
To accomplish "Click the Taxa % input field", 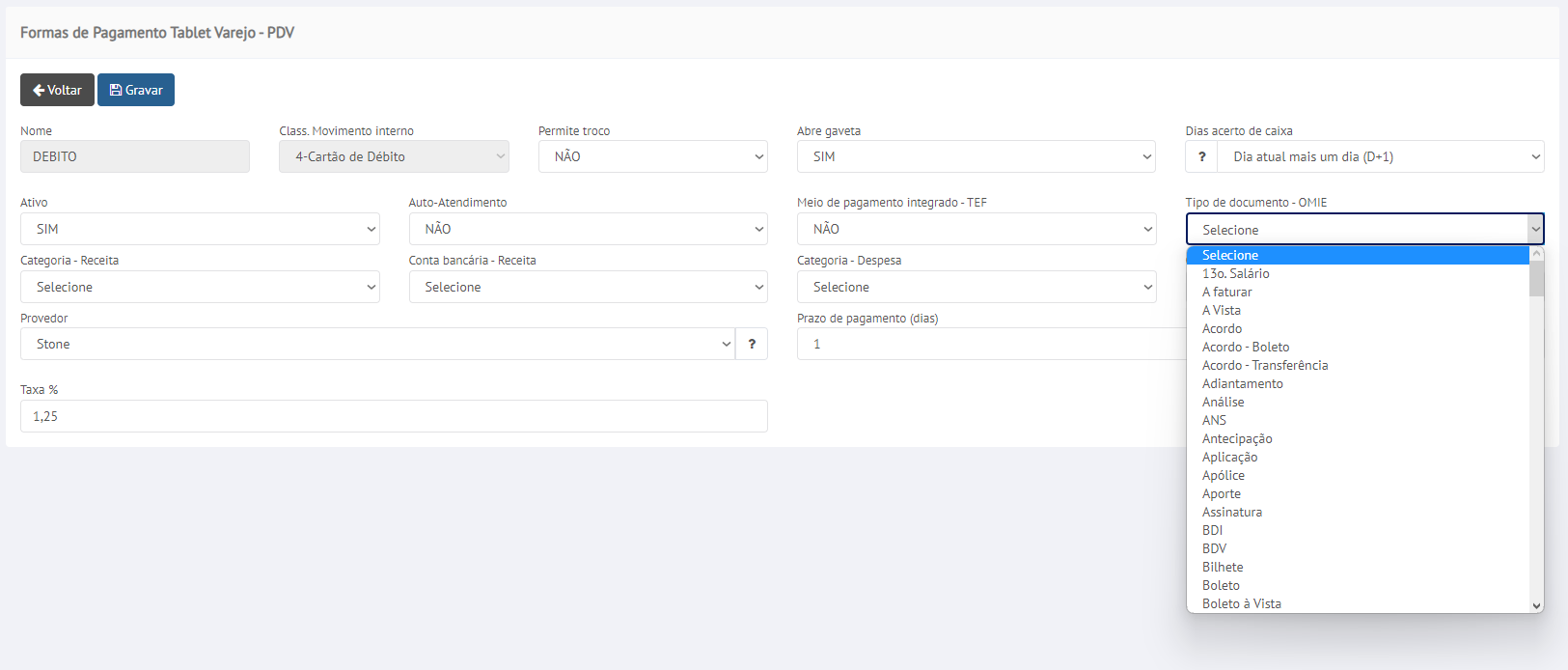I will pyautogui.click(x=394, y=416).
